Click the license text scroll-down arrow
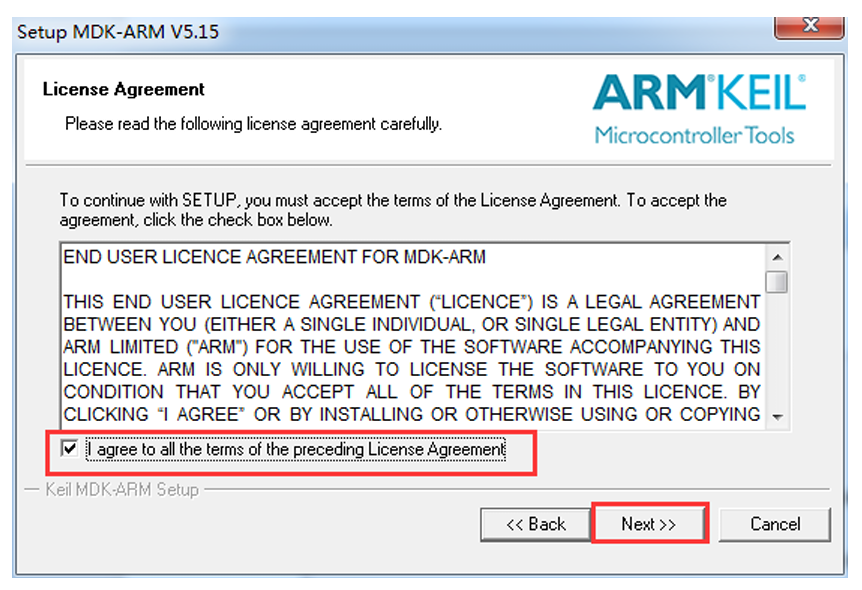 coord(777,417)
